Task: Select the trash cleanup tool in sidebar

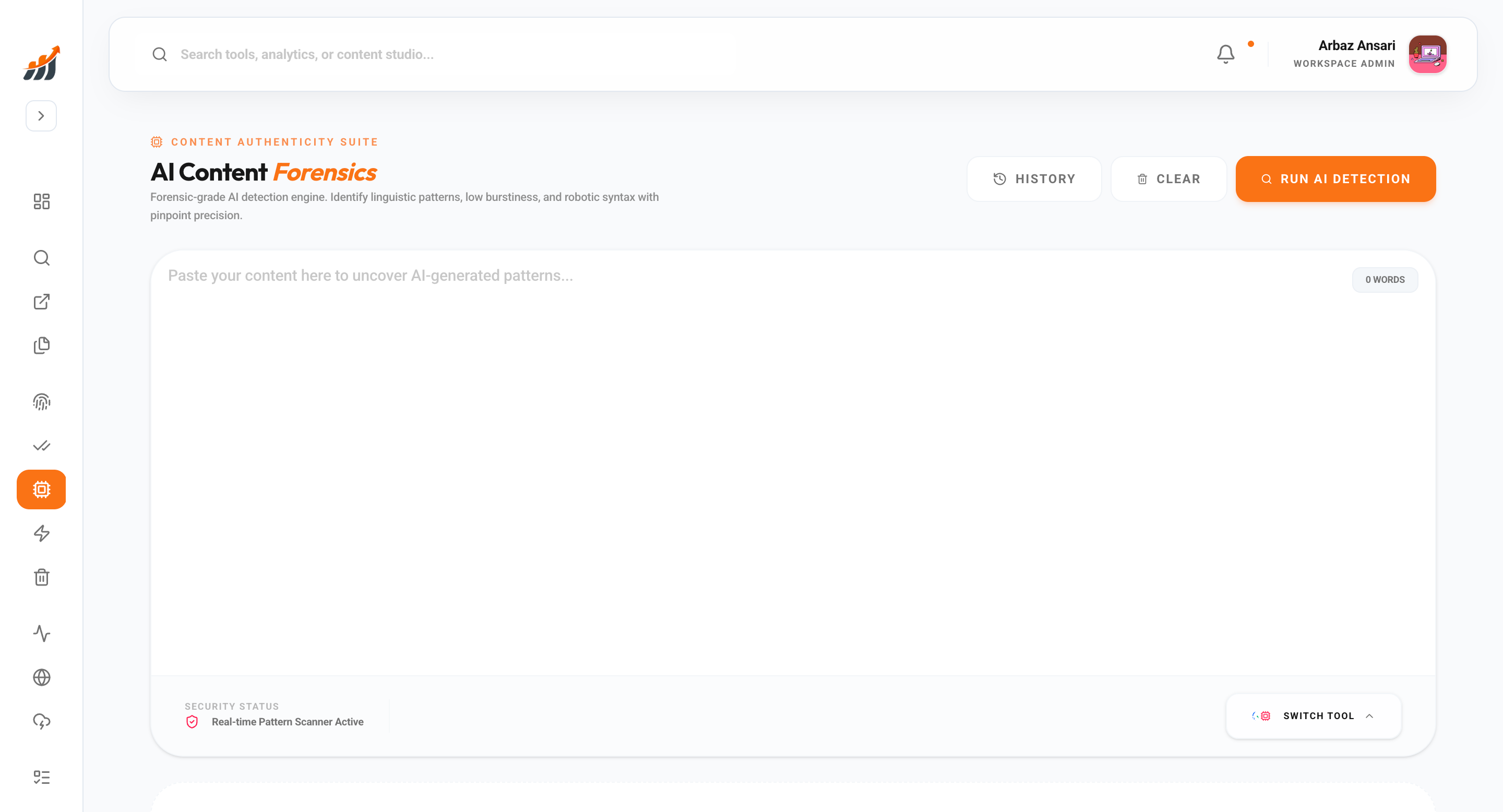Action: [x=41, y=577]
